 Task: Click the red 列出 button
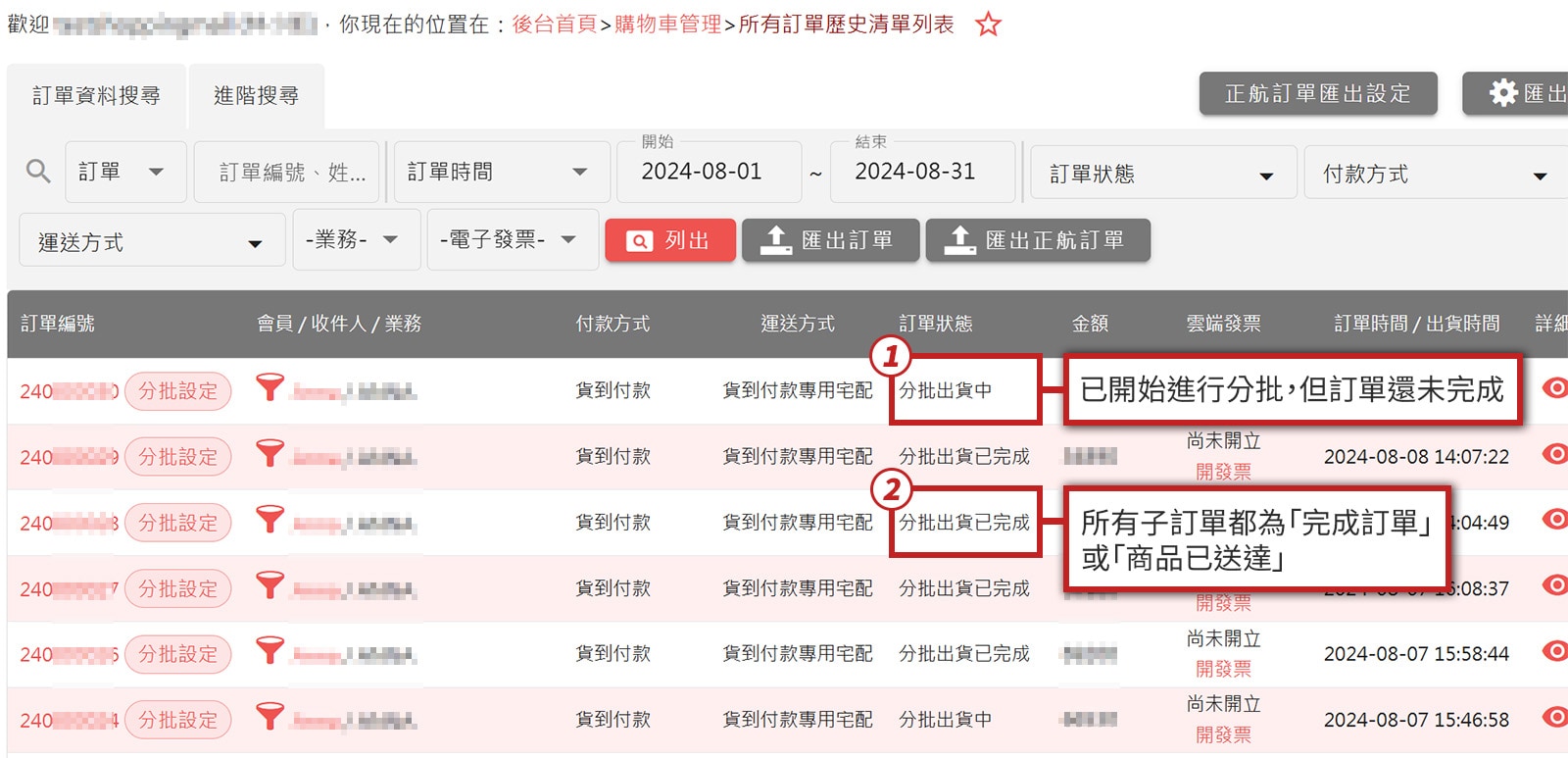(x=670, y=240)
